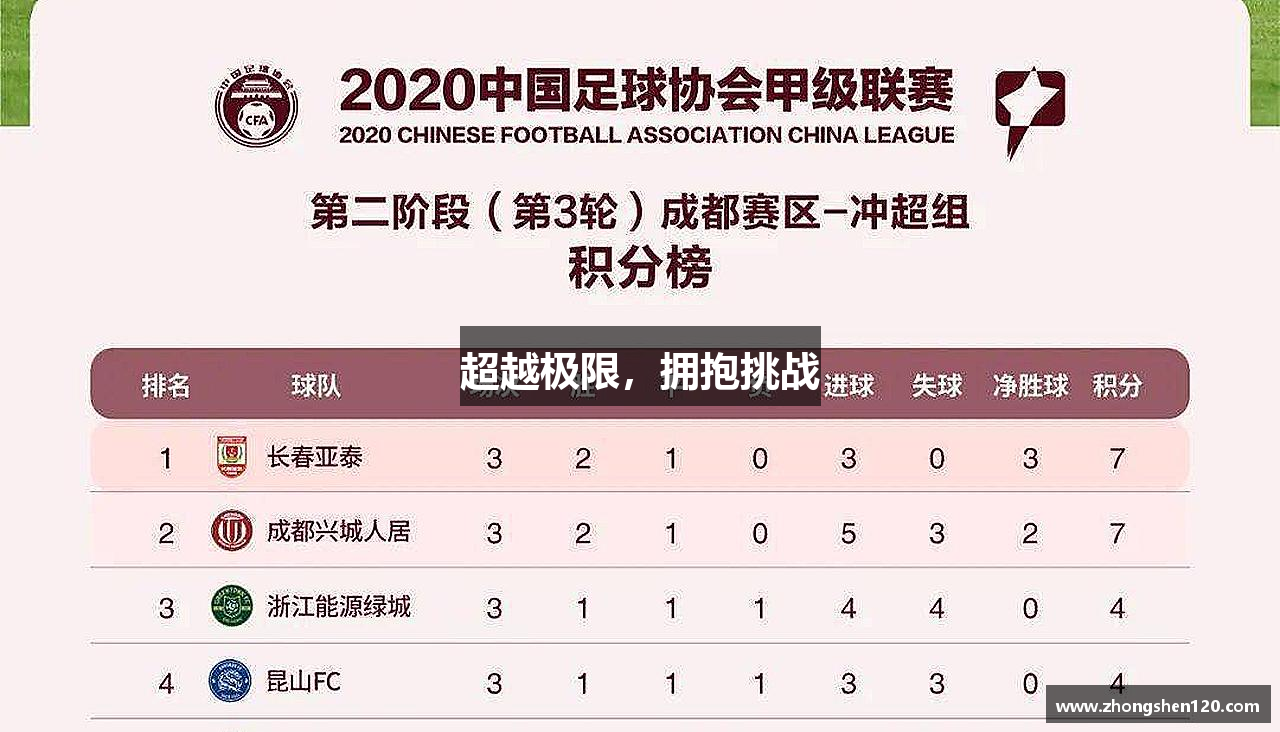Click the 积分 column header

pos(1118,385)
